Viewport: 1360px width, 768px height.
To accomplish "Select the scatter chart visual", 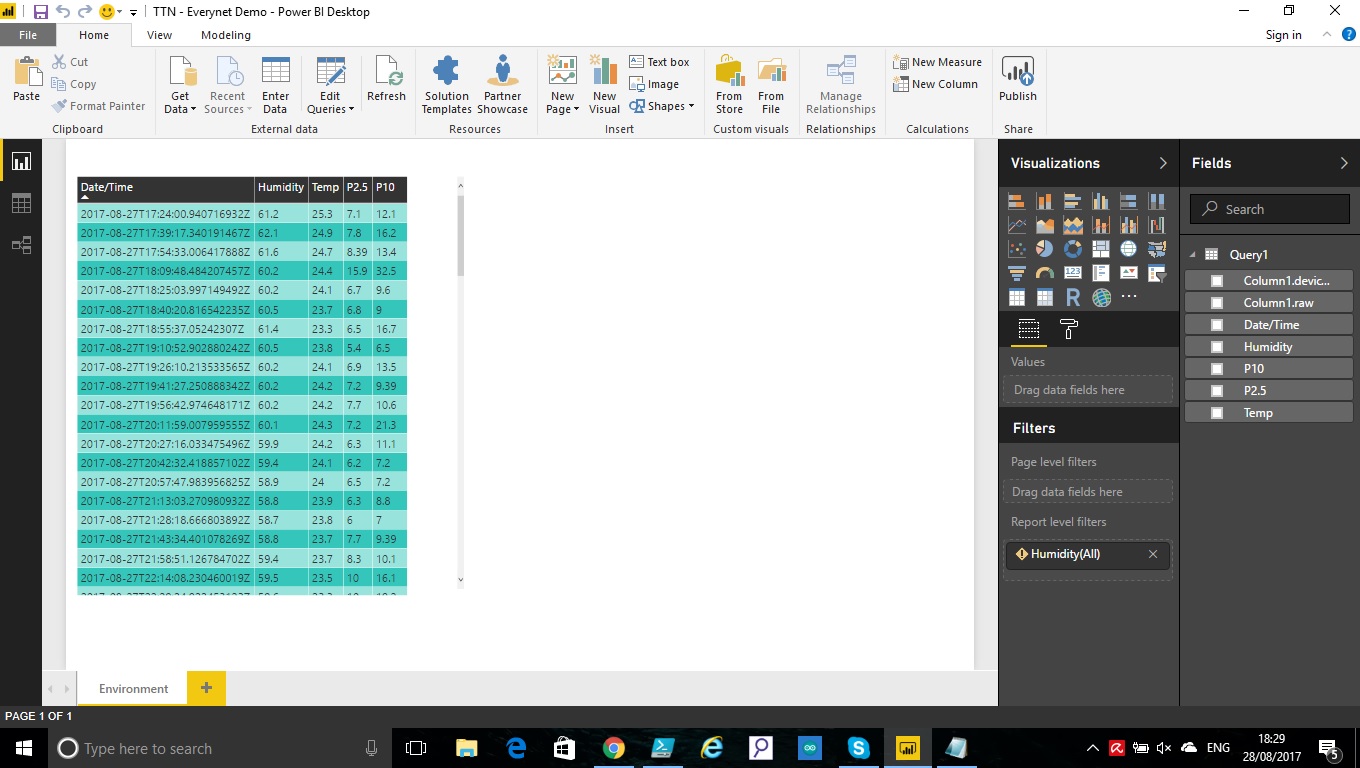I will pos(1017,249).
